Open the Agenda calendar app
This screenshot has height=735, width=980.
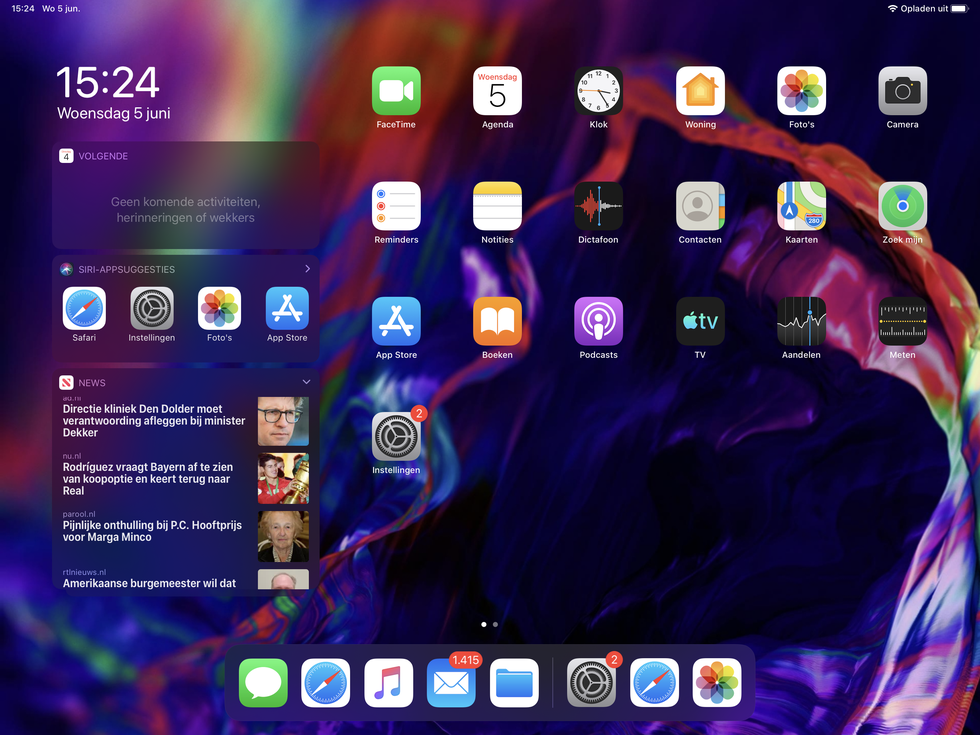pos(498,91)
